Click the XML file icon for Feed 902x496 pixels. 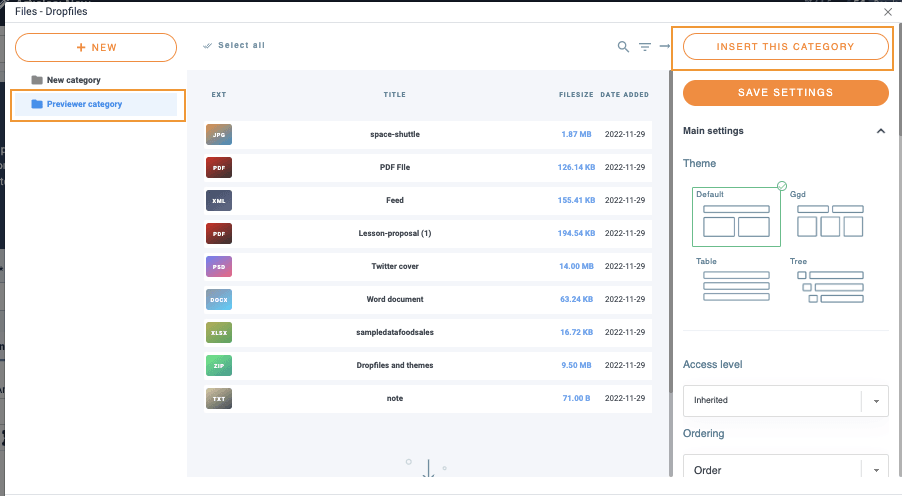click(219, 200)
